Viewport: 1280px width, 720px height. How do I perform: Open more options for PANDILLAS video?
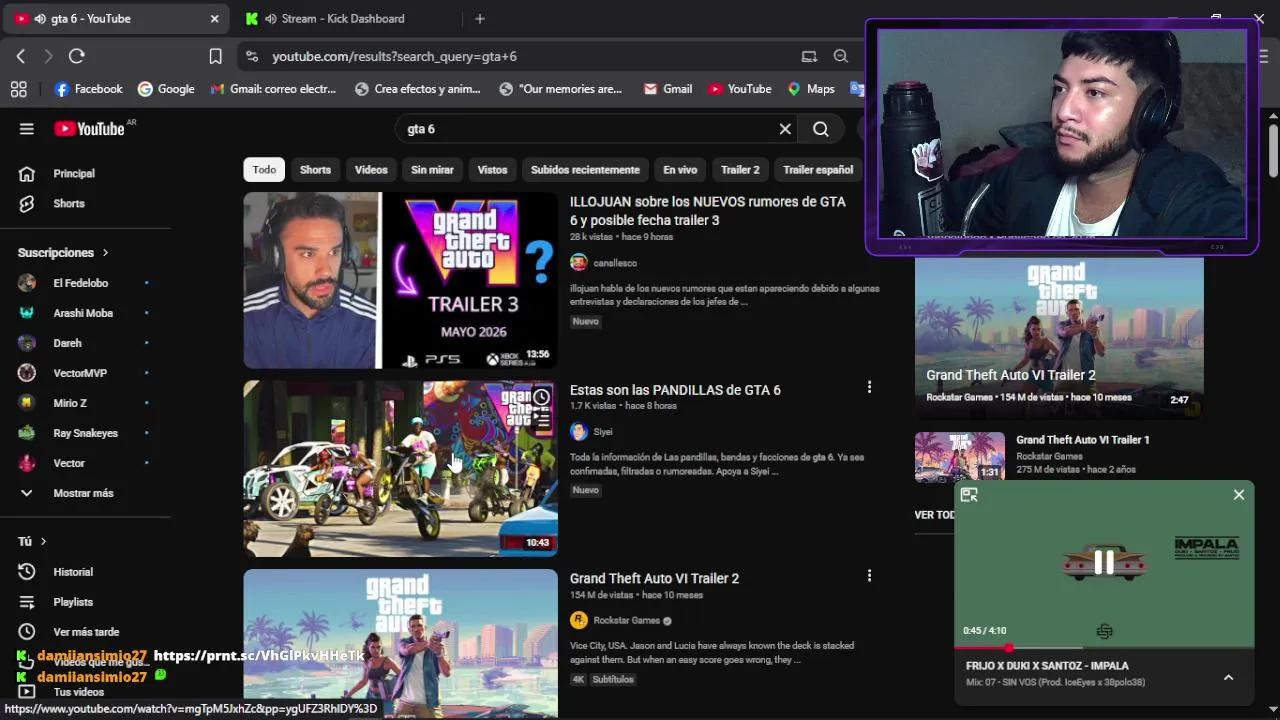pyautogui.click(x=869, y=387)
